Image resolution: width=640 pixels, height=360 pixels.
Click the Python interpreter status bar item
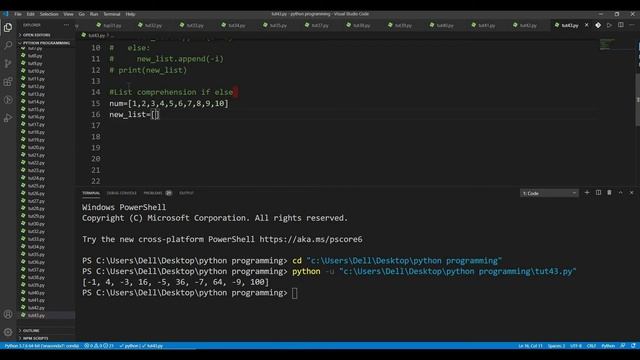(x=42, y=346)
